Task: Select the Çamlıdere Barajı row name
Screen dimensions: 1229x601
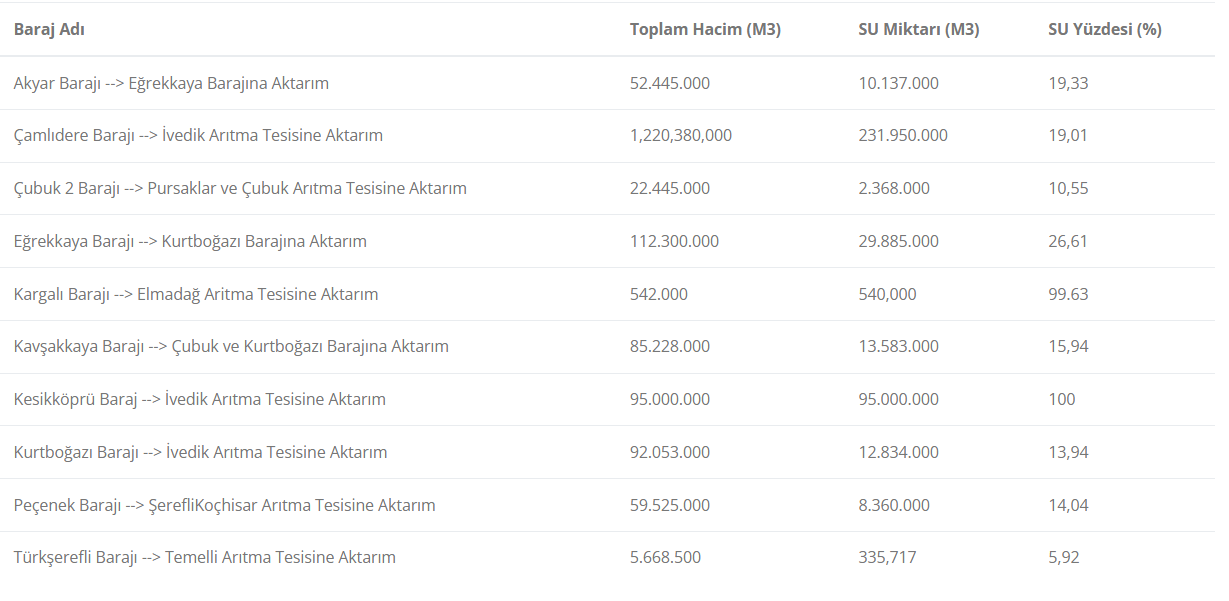Action: tap(198, 135)
